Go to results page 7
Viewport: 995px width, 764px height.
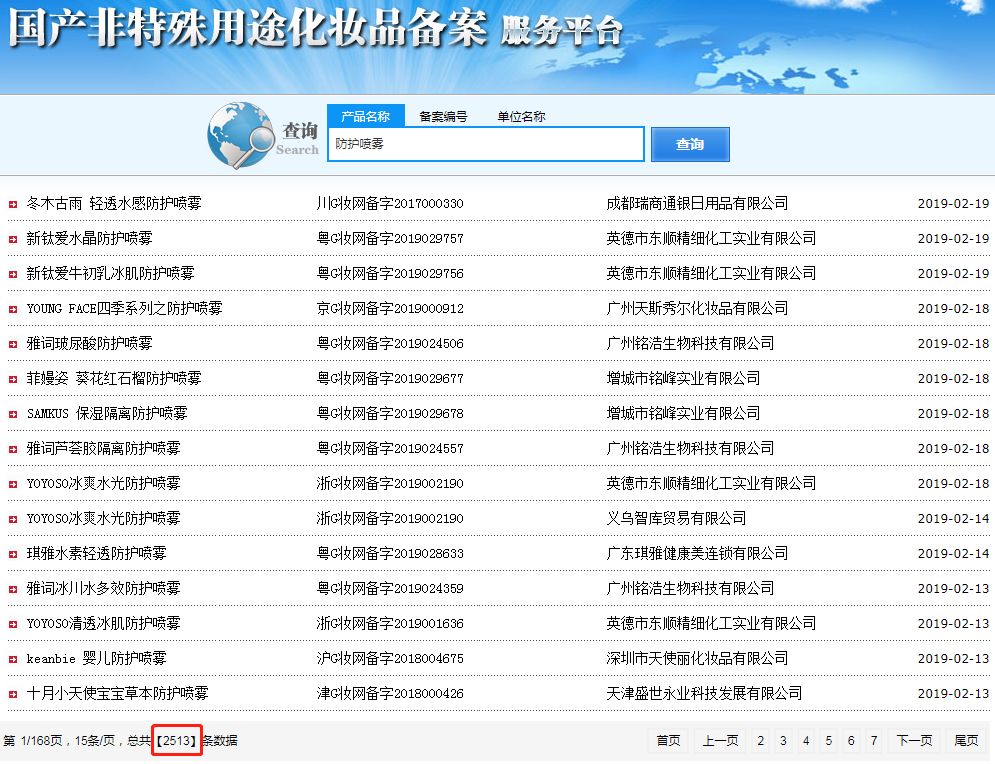click(x=874, y=740)
